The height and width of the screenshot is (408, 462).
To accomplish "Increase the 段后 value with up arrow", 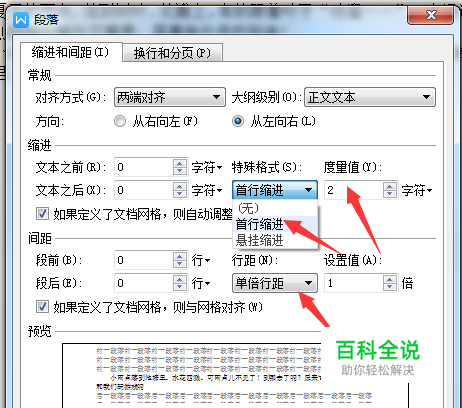I will (180, 279).
